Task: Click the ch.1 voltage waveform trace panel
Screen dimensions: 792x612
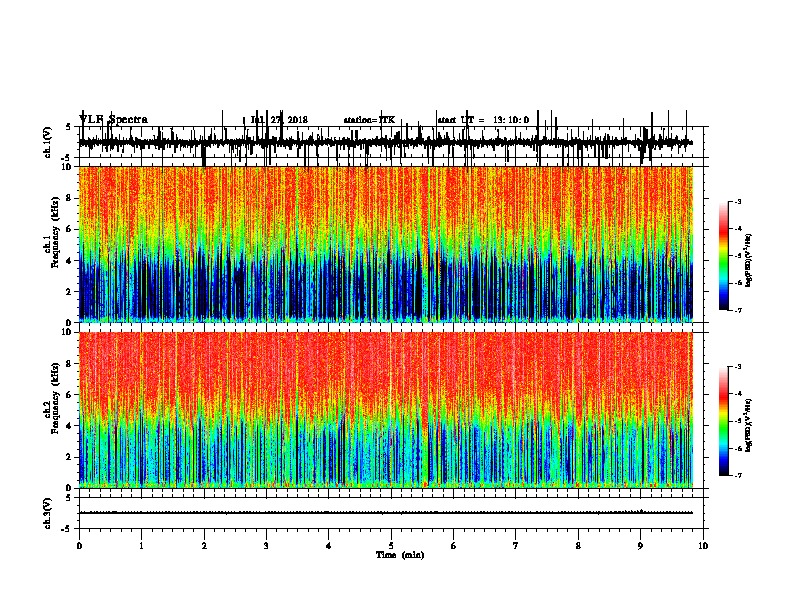Action: [x=390, y=142]
